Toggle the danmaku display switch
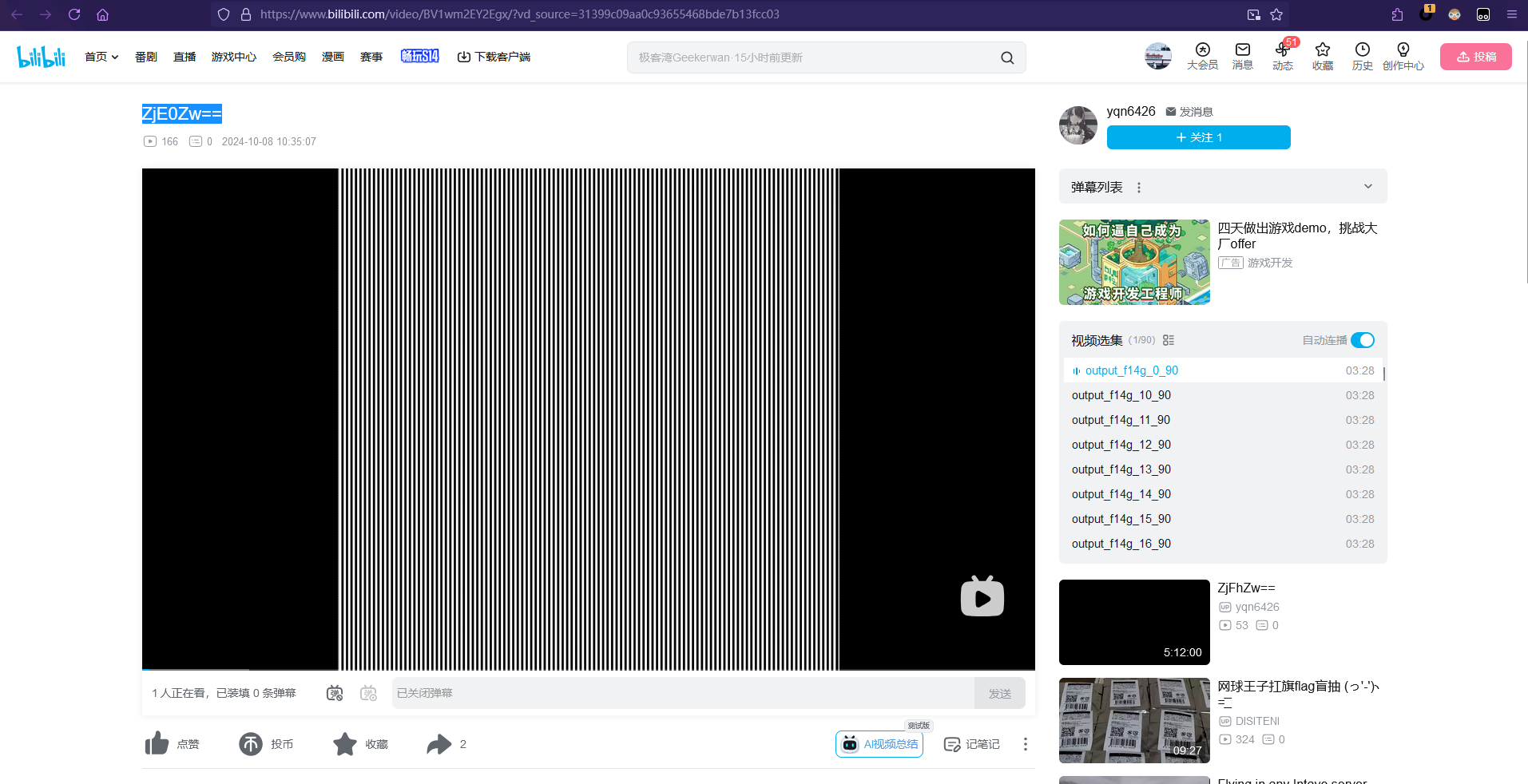This screenshot has width=1528, height=784. pos(335,693)
